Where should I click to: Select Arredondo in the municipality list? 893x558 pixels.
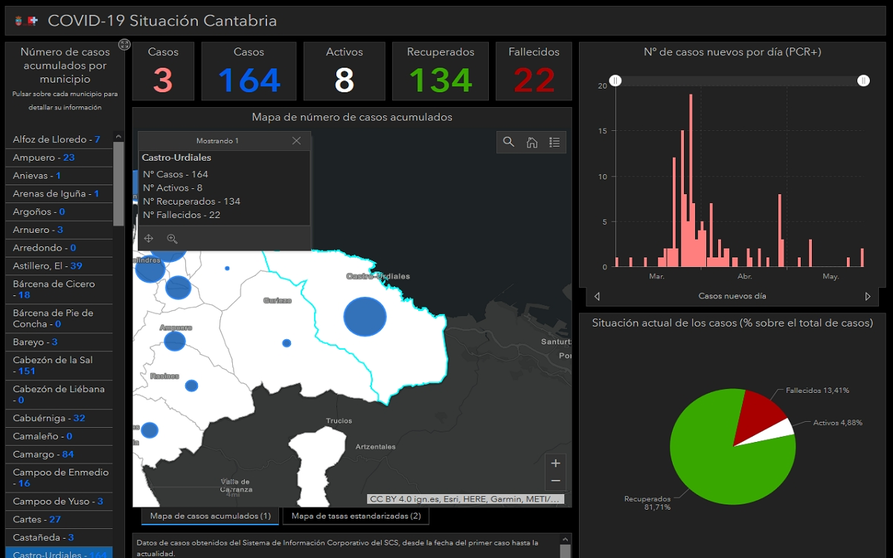59,248
